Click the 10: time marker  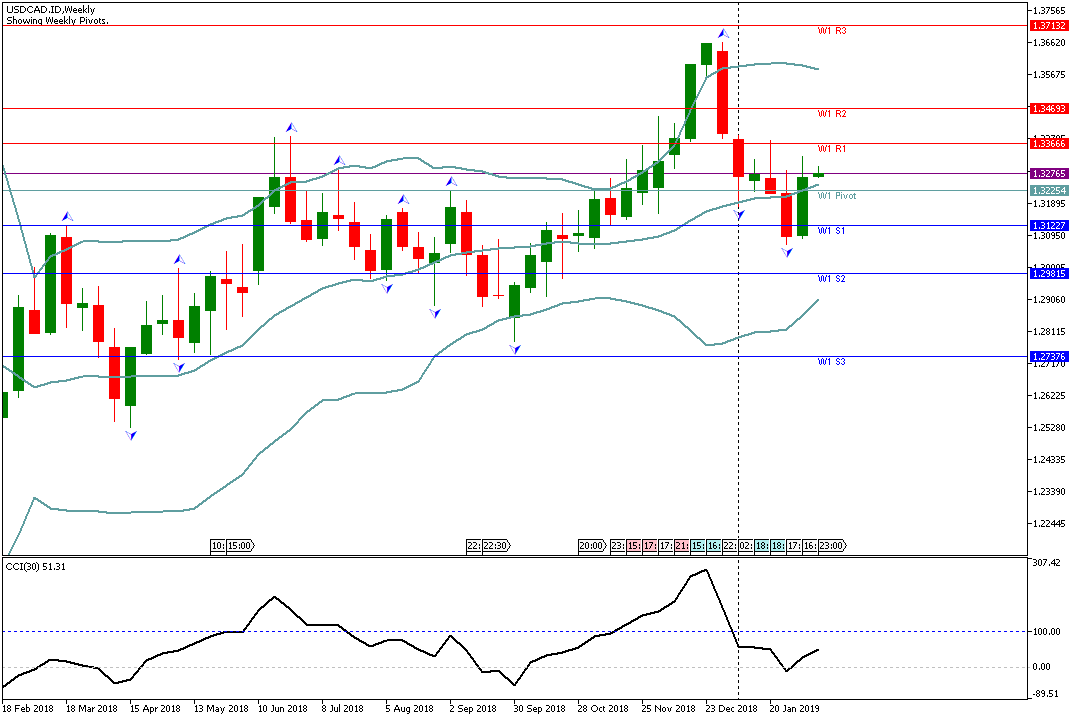click(218, 546)
